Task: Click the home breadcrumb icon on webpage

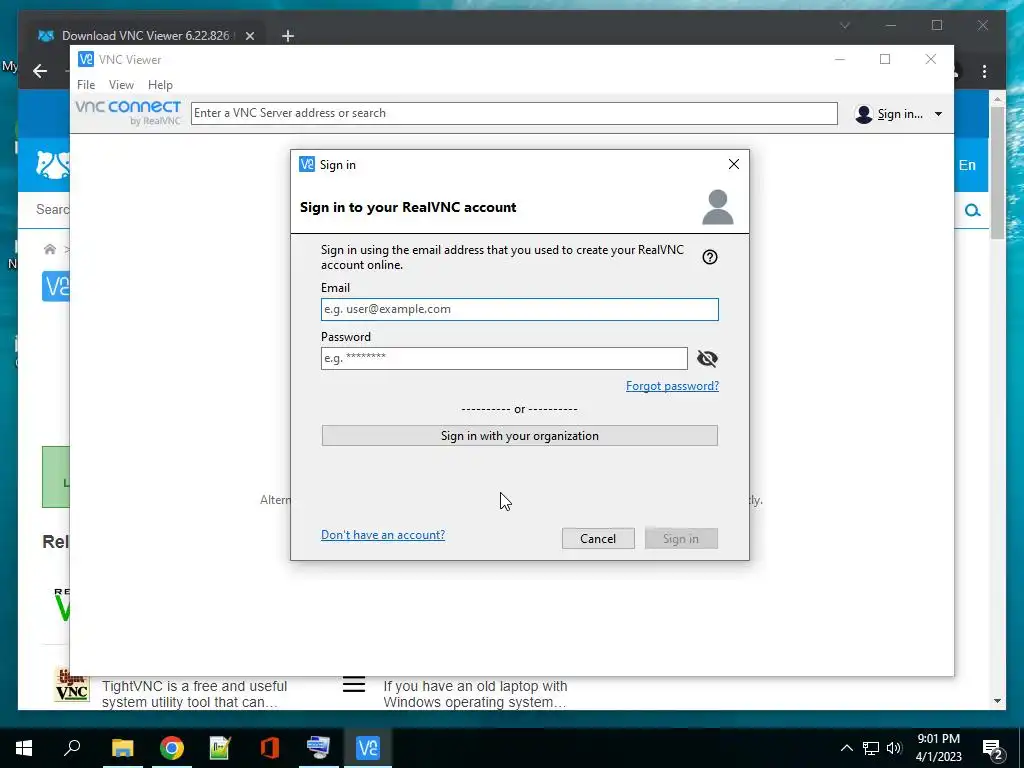Action: pyautogui.click(x=50, y=249)
